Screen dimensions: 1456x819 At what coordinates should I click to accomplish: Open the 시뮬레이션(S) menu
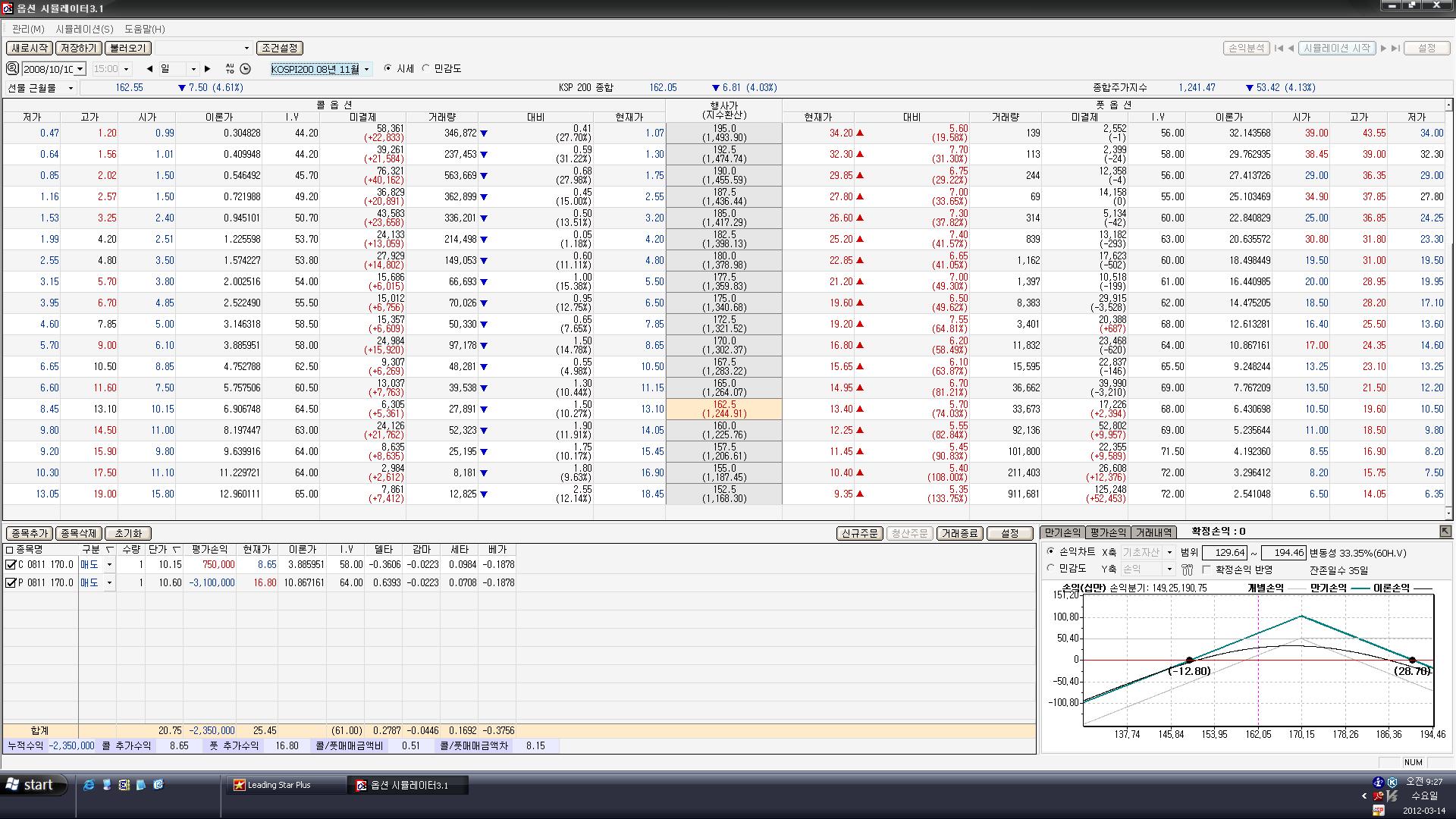pos(84,29)
